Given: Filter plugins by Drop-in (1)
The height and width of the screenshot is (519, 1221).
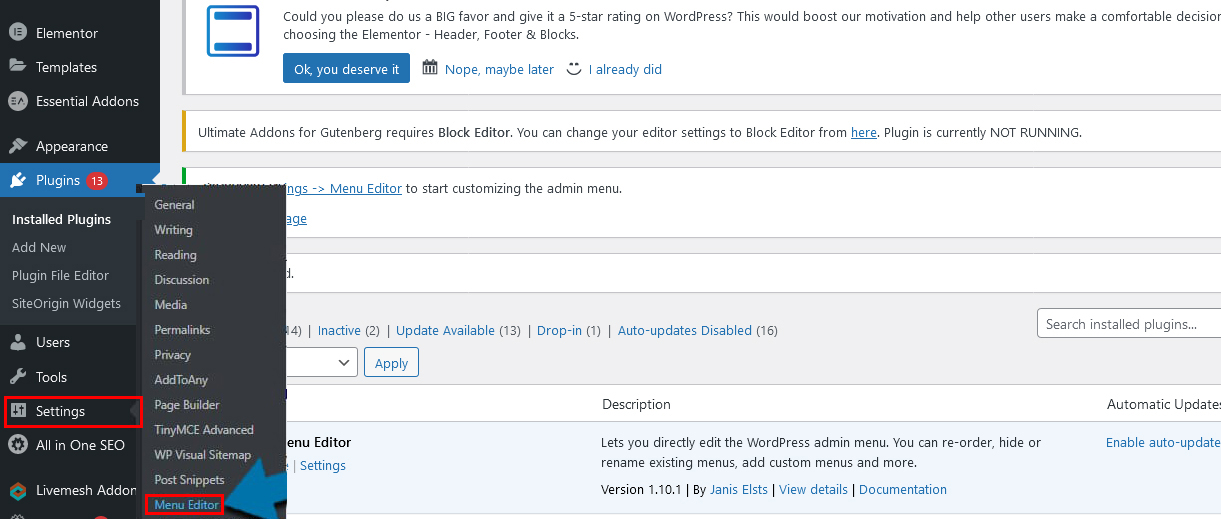Looking at the screenshot, I should (x=569, y=330).
